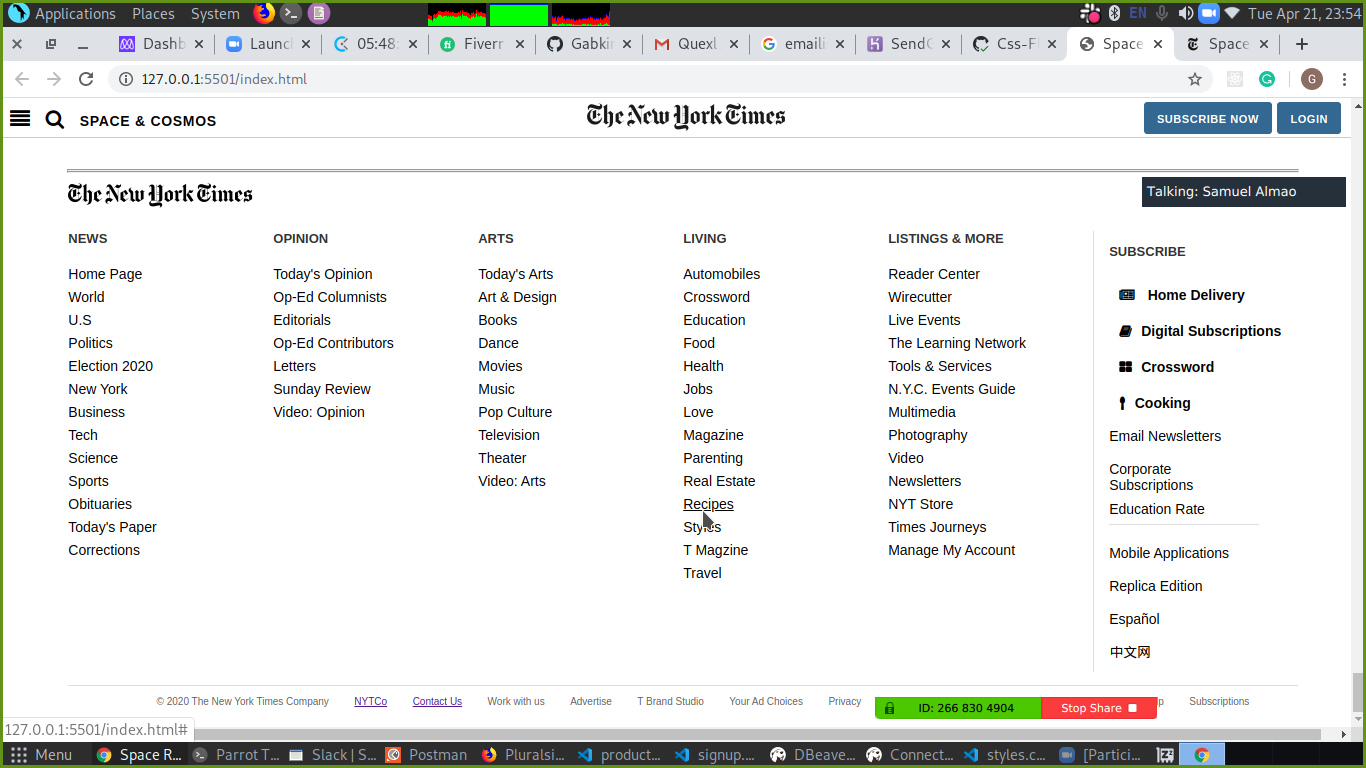Open the Applications menu

click(62, 13)
